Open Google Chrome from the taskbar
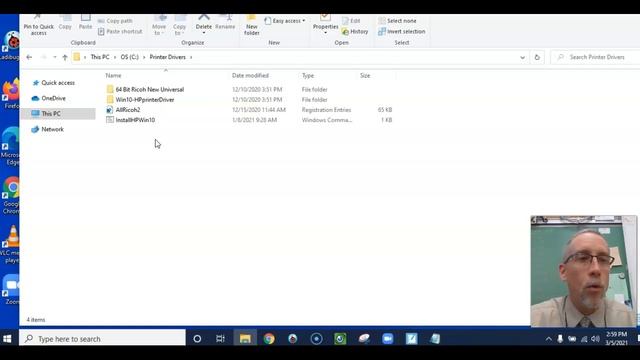This screenshot has width=640, height=360. (269, 339)
